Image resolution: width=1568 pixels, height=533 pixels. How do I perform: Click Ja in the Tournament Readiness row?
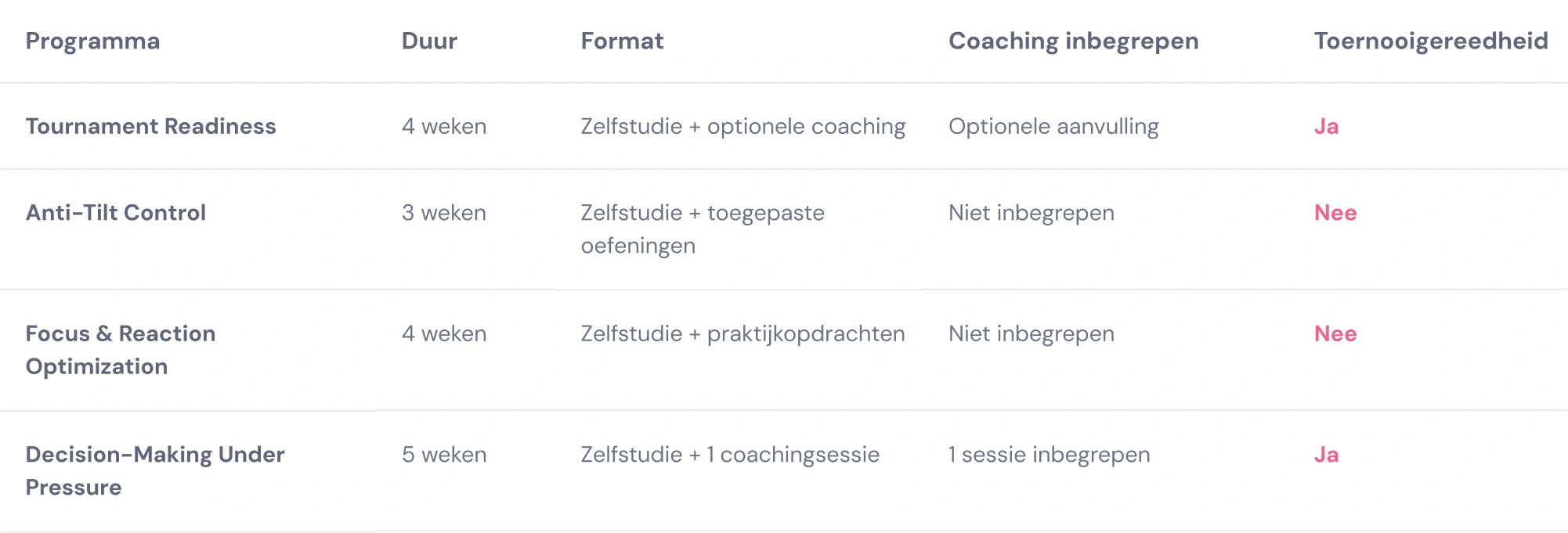click(1326, 126)
